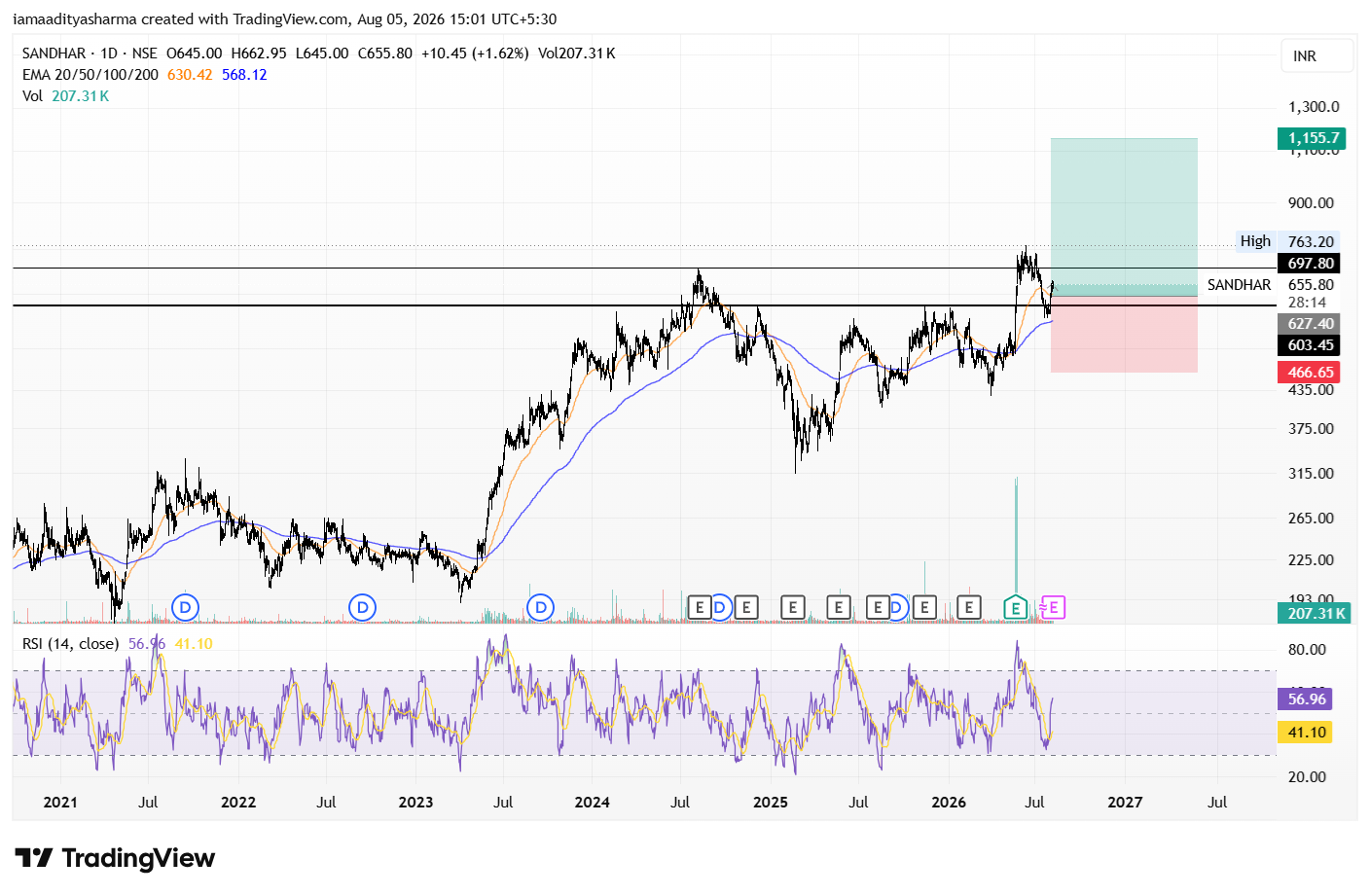The image size is (1370, 896).
Task: Click the 900.00 price axis label
Action: coord(1312,203)
